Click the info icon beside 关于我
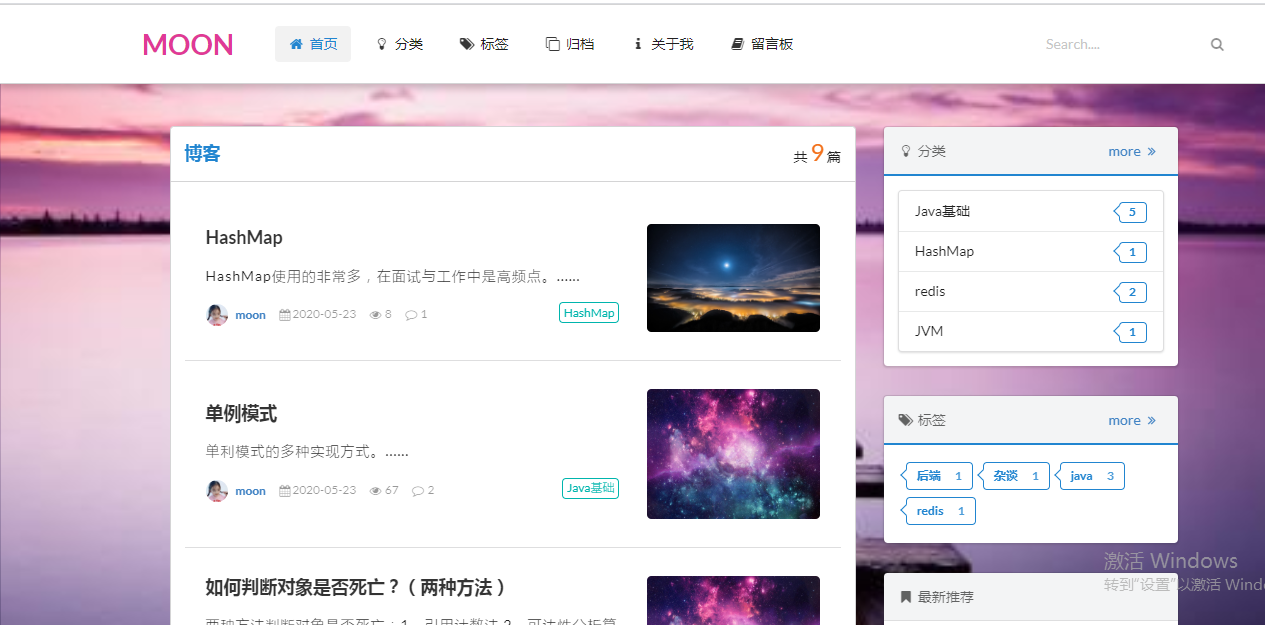1265x625 pixels. (x=638, y=43)
